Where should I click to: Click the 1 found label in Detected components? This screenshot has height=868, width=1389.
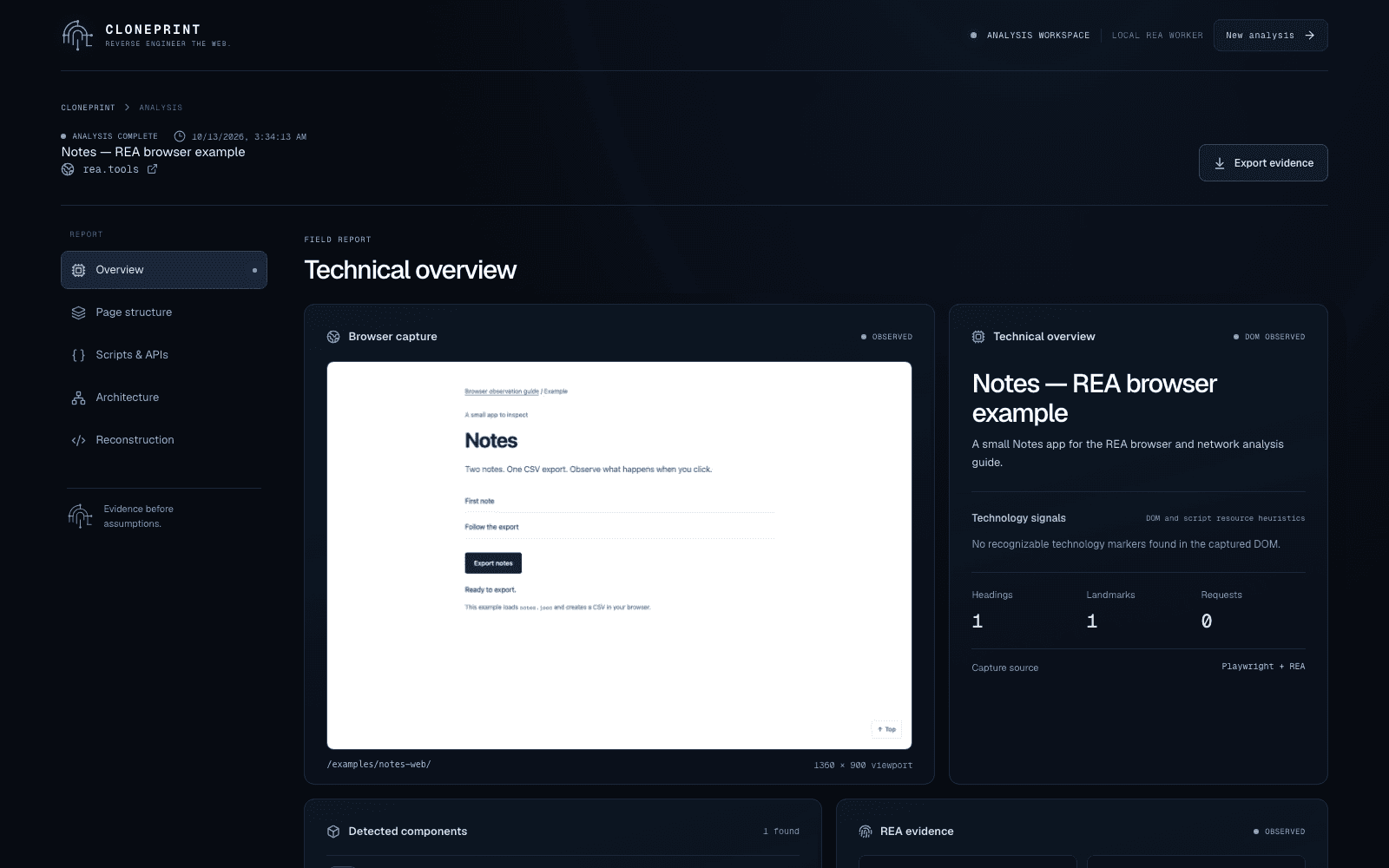(781, 832)
